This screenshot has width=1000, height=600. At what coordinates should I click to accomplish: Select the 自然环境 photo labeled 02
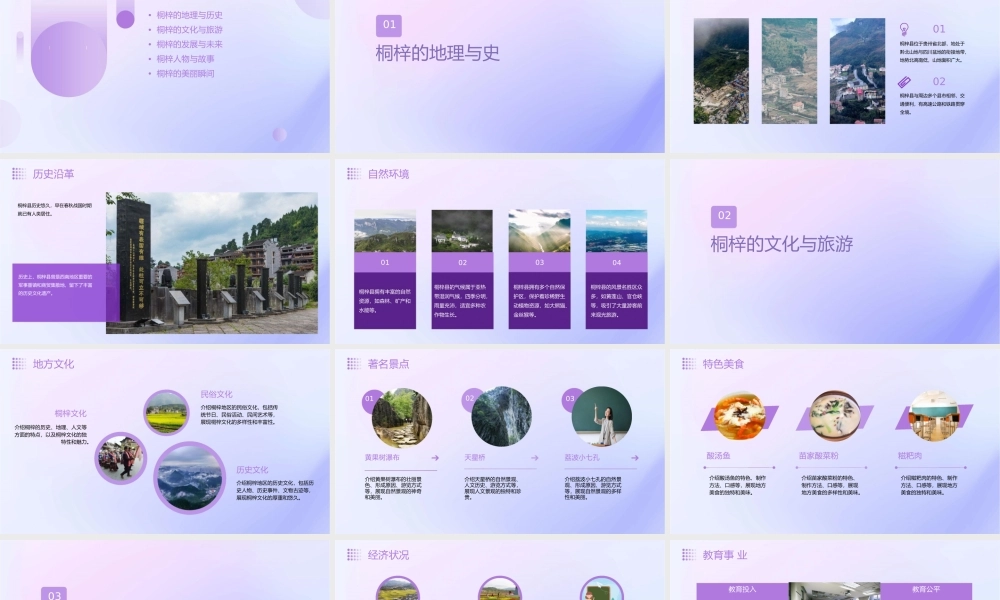coord(462,231)
